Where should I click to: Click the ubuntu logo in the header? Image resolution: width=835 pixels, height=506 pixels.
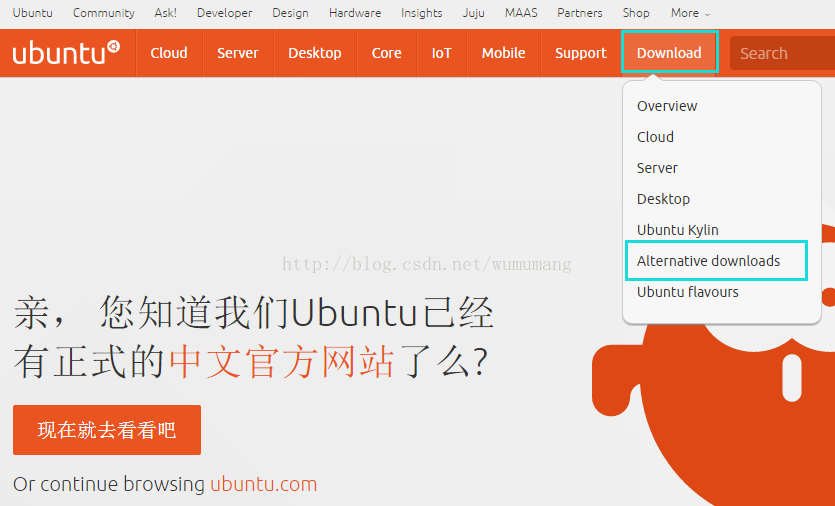pos(66,53)
